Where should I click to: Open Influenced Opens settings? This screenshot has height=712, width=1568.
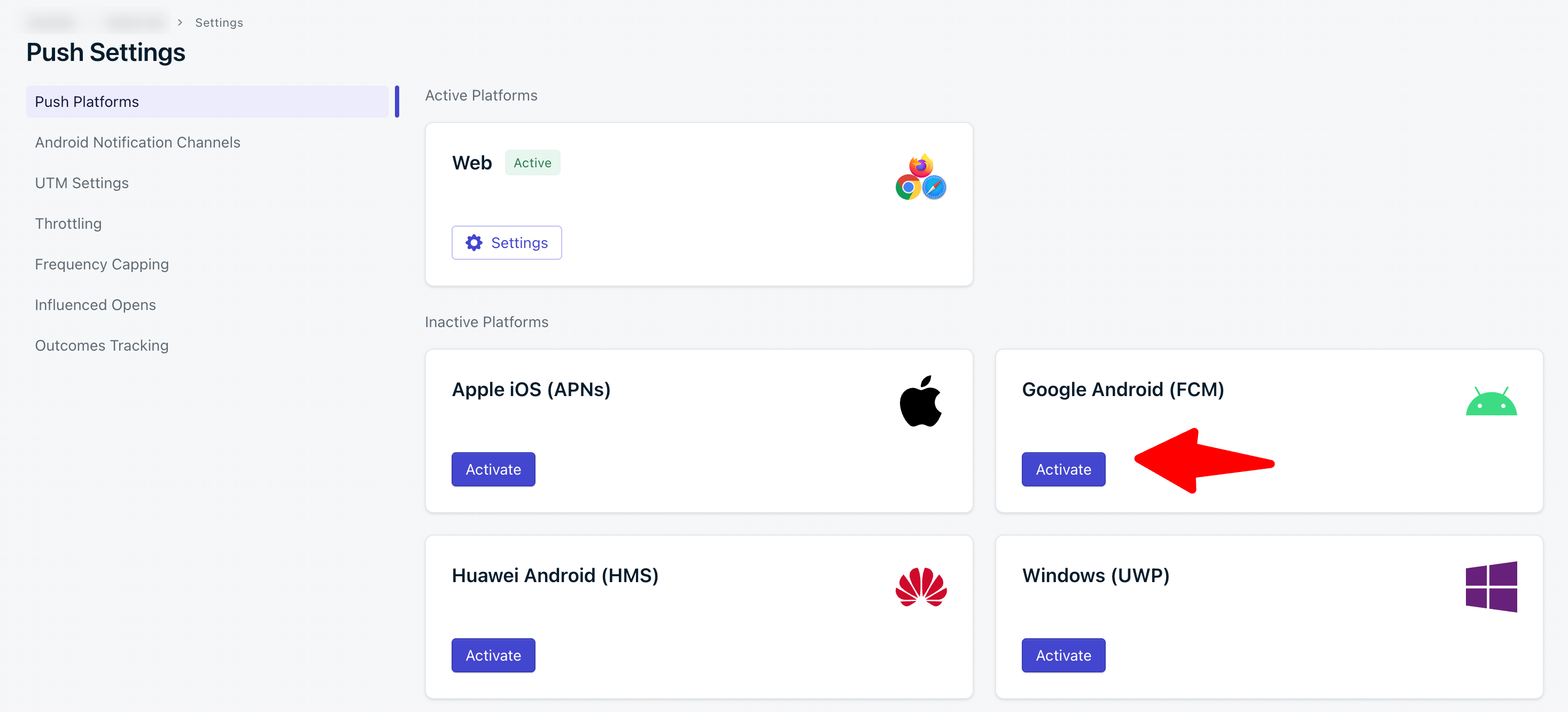pos(95,305)
